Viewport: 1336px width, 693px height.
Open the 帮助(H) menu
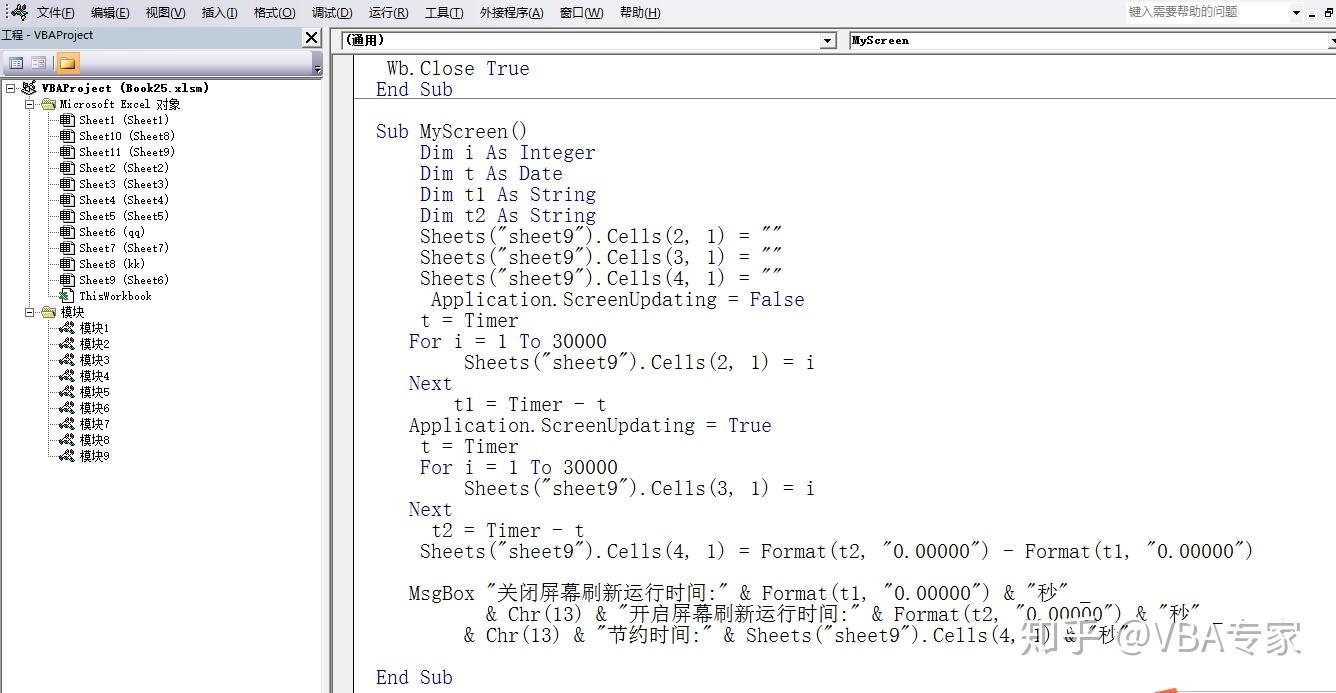640,13
